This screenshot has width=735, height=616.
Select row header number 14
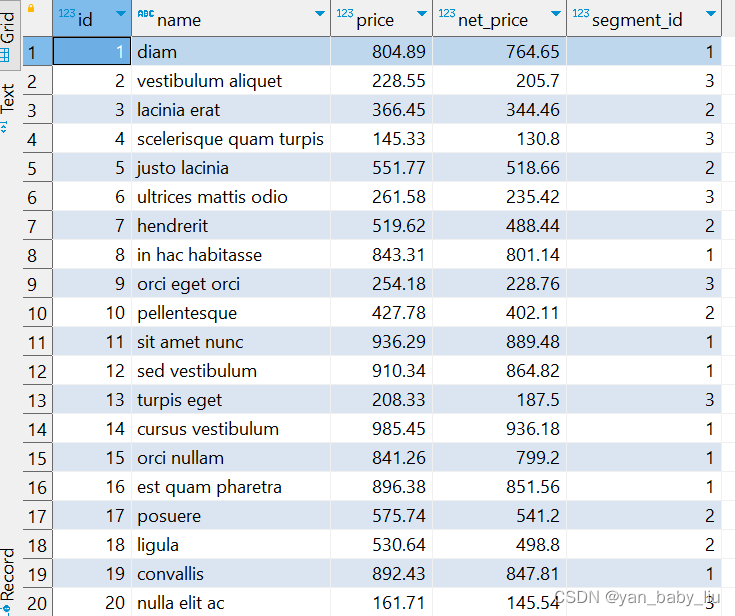[x=38, y=429]
